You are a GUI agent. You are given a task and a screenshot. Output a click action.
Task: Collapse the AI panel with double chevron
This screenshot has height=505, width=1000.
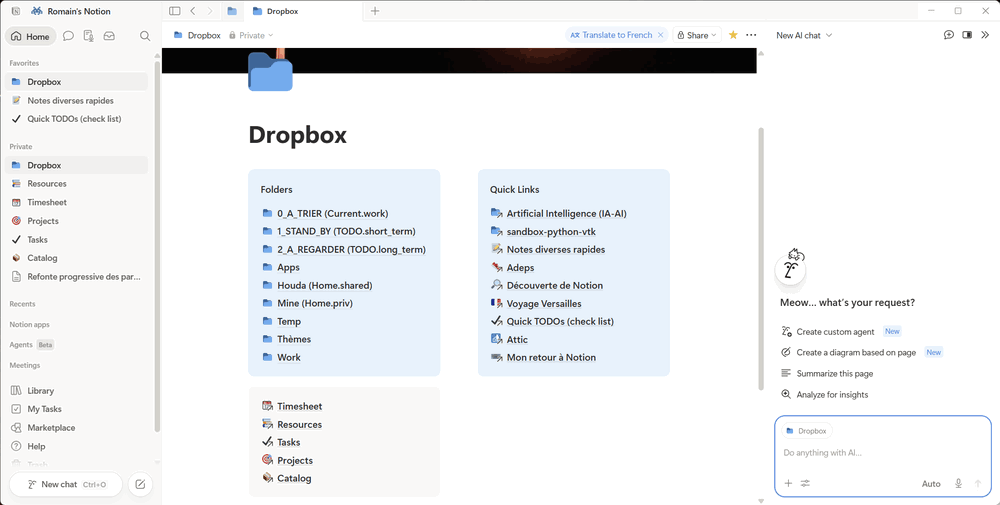tap(985, 35)
